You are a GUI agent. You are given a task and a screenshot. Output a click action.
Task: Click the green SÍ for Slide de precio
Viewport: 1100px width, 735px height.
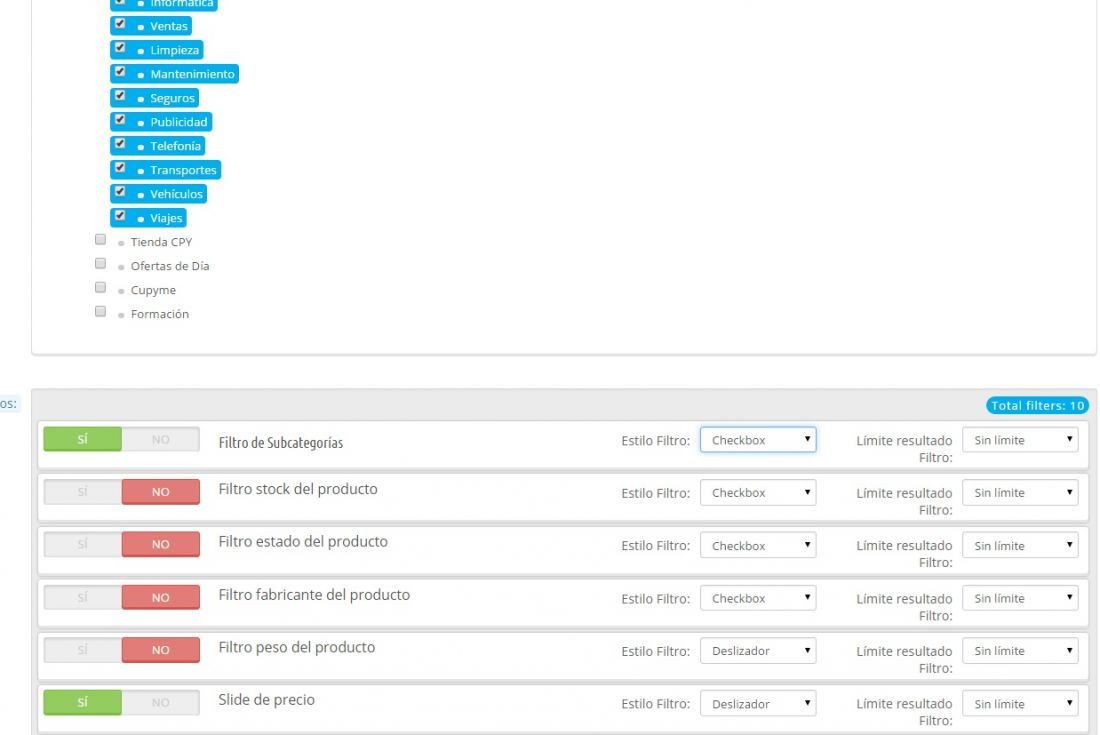point(83,703)
